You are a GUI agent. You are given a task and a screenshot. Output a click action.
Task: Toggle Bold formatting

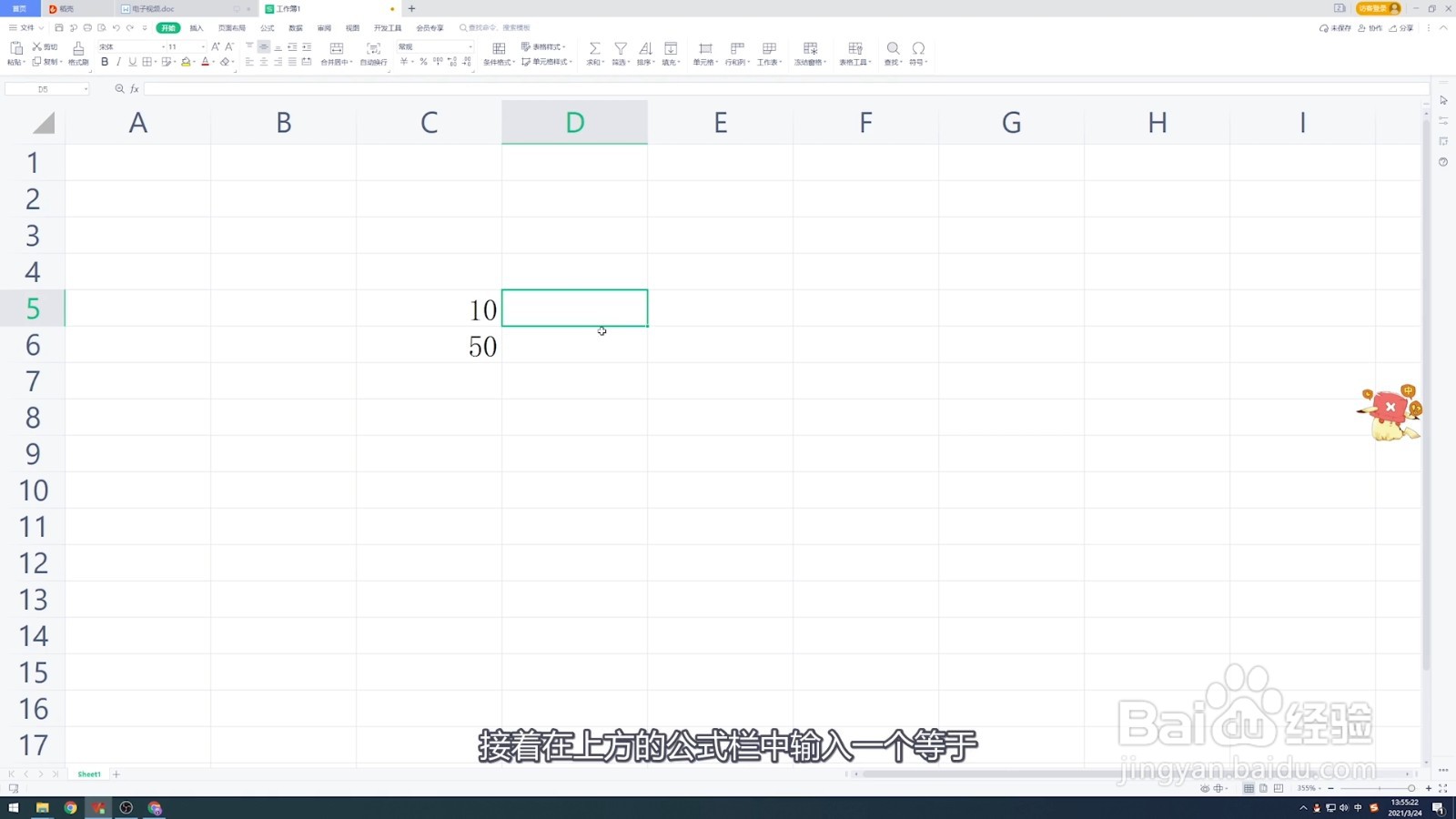[x=105, y=62]
